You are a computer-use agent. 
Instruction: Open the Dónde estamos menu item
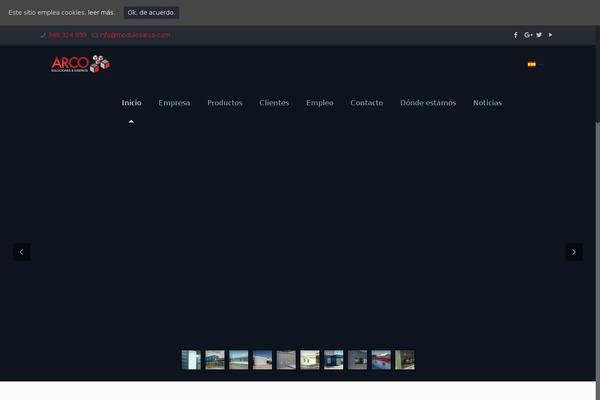tap(428, 103)
